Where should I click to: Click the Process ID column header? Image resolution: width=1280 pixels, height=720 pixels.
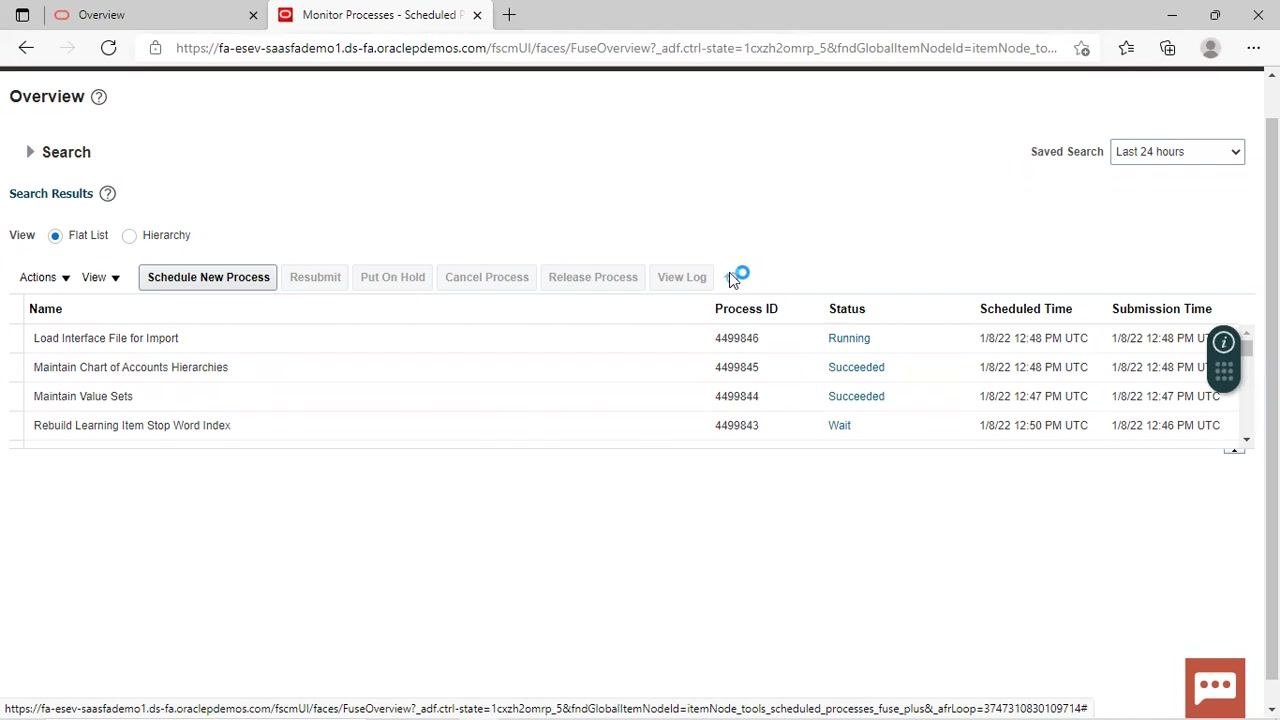746,309
